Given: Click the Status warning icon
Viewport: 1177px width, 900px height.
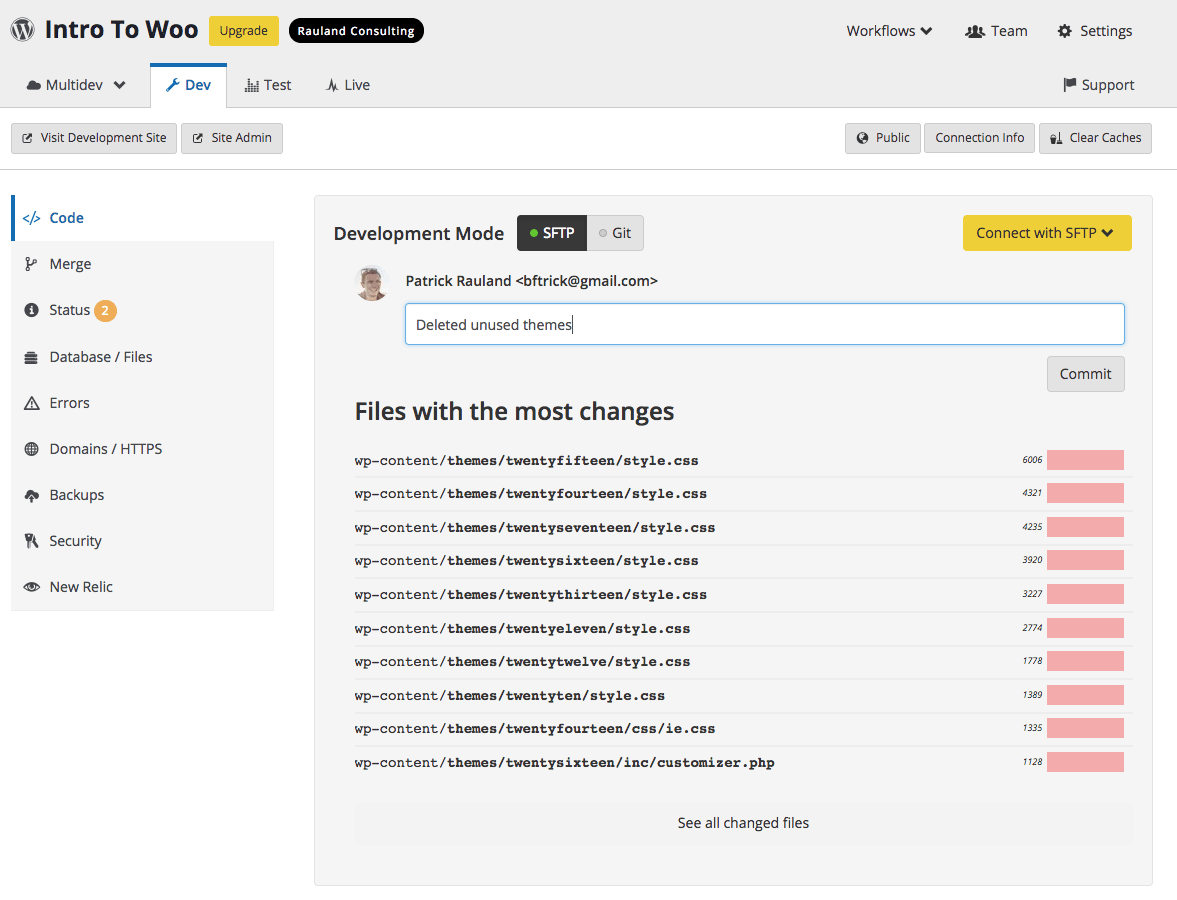Looking at the screenshot, I should click(31, 310).
